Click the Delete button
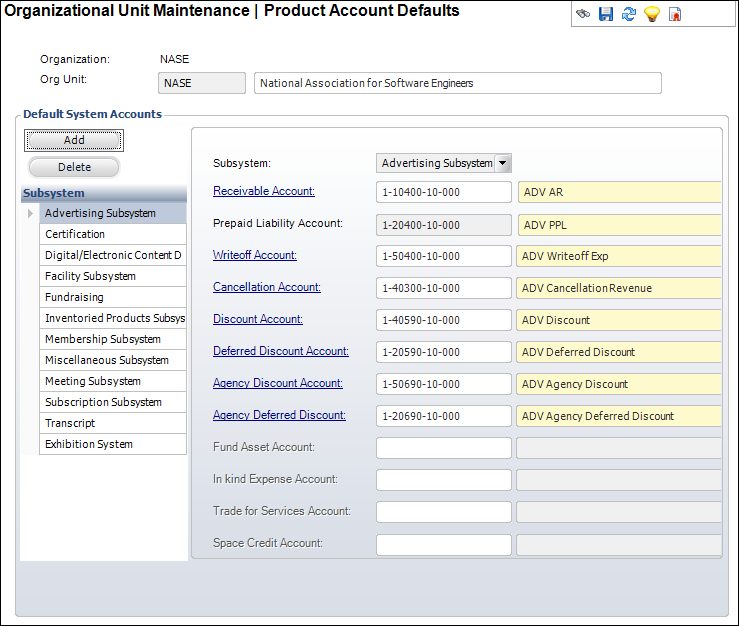This screenshot has height=626, width=739. 74,167
